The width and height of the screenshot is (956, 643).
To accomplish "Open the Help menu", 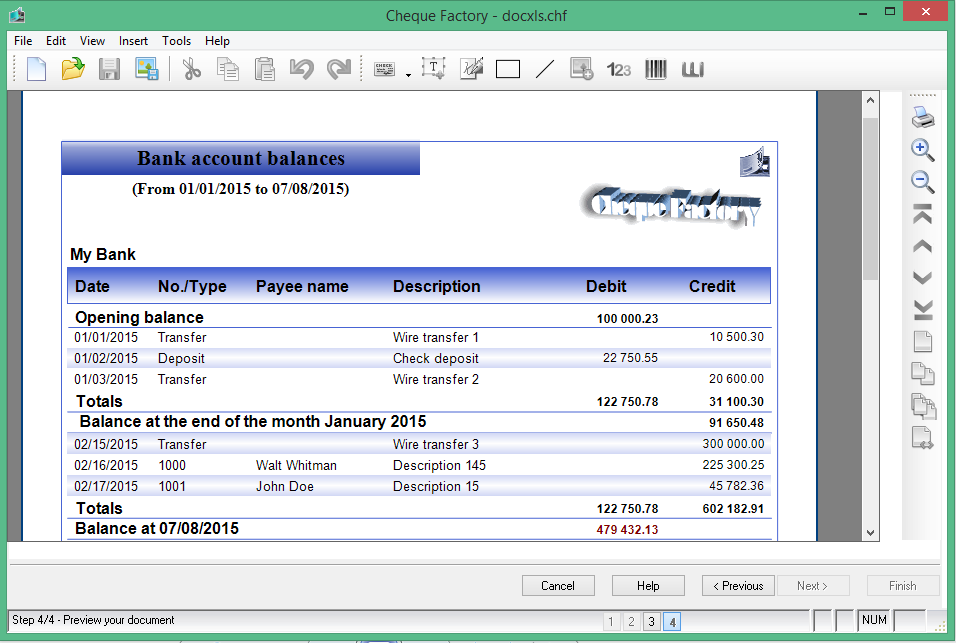I will 217,41.
